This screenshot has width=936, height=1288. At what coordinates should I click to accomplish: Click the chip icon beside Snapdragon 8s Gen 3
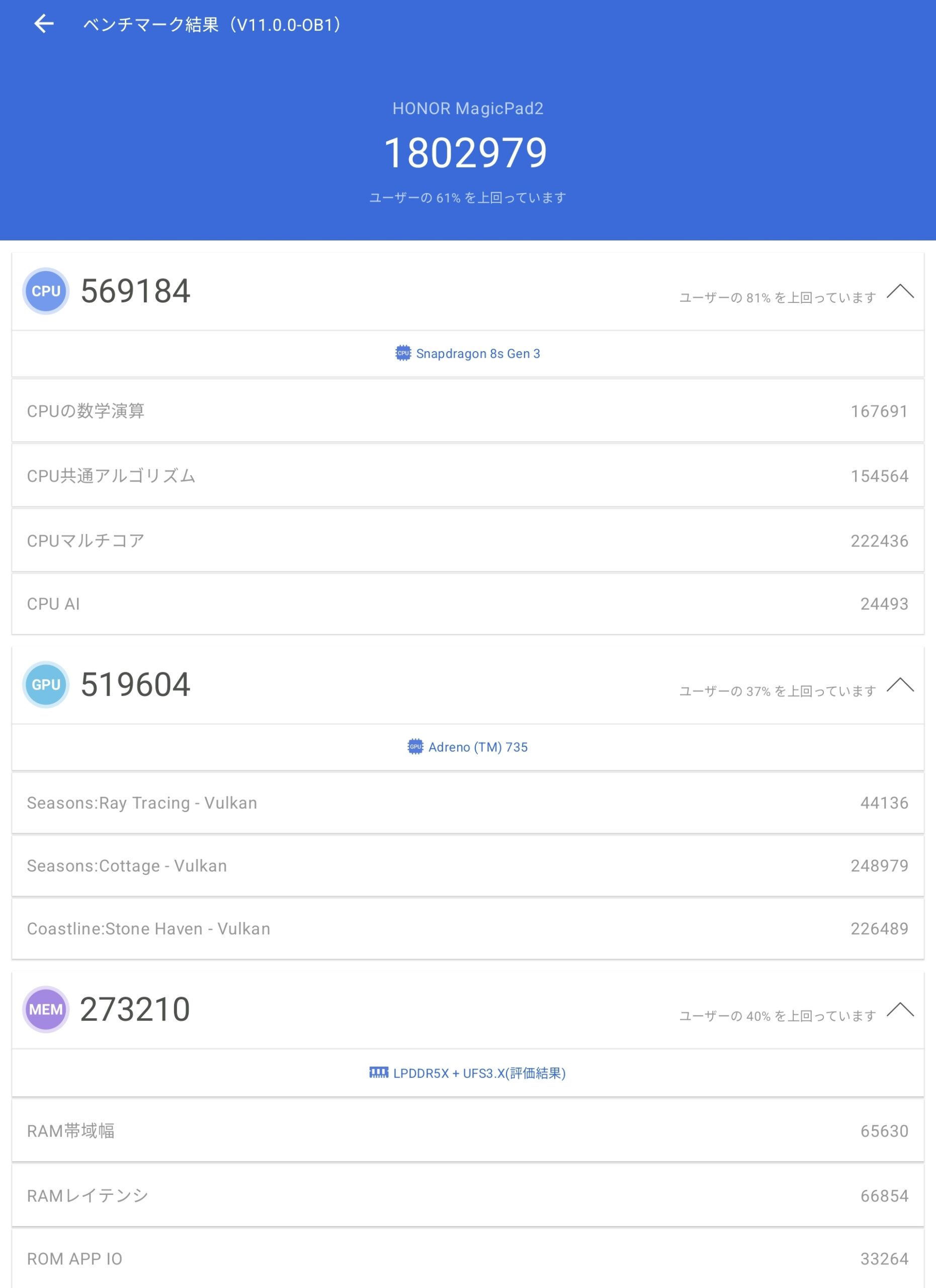point(403,353)
